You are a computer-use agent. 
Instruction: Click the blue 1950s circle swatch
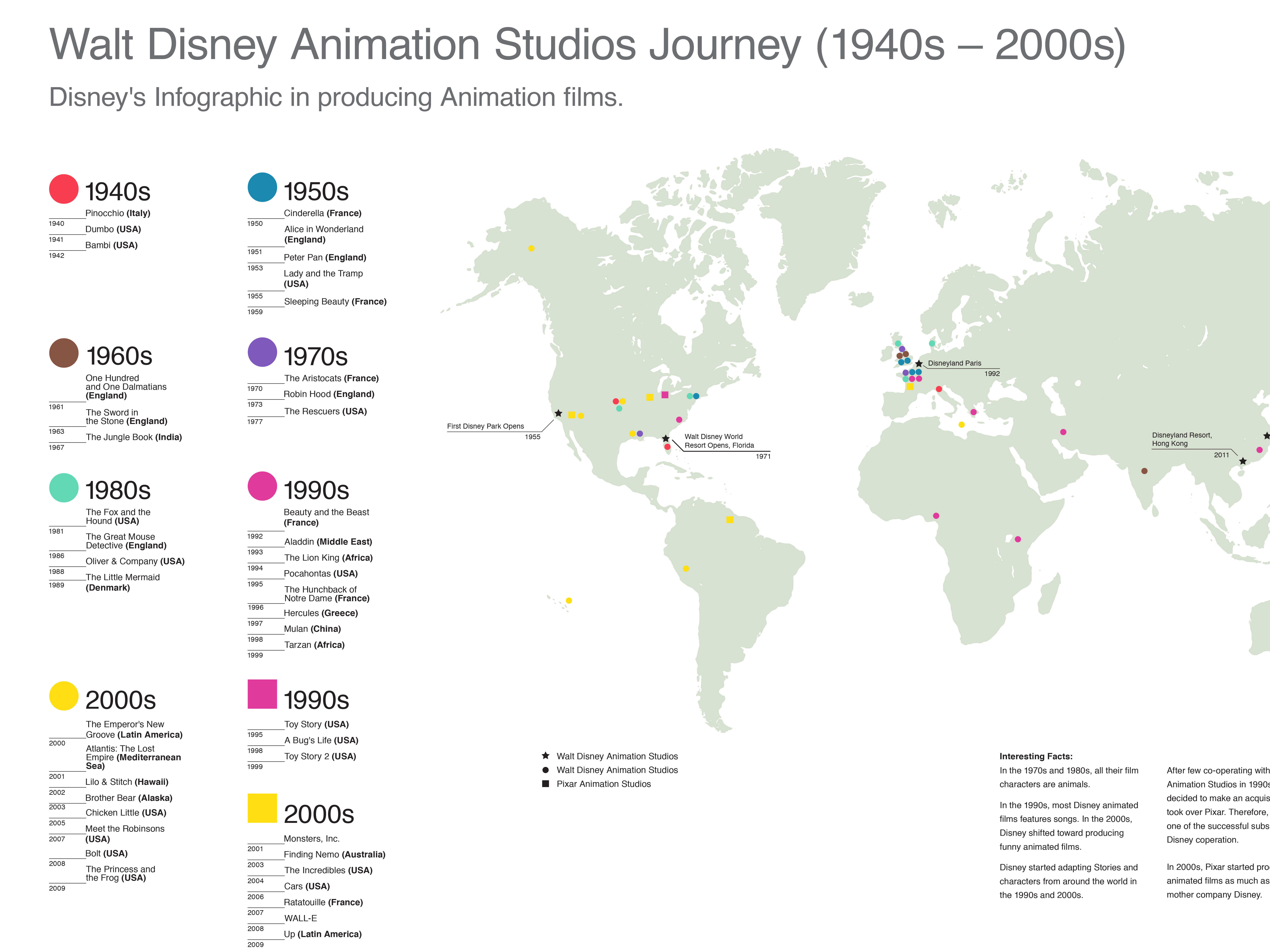262,187
